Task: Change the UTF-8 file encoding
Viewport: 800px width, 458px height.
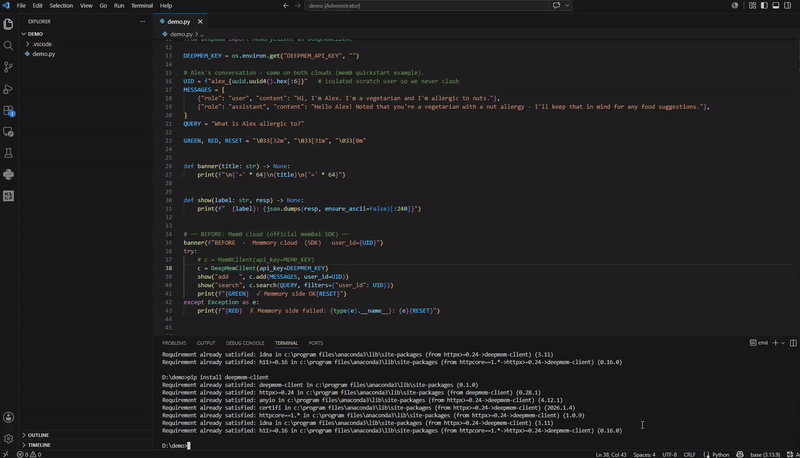Action: coord(669,454)
